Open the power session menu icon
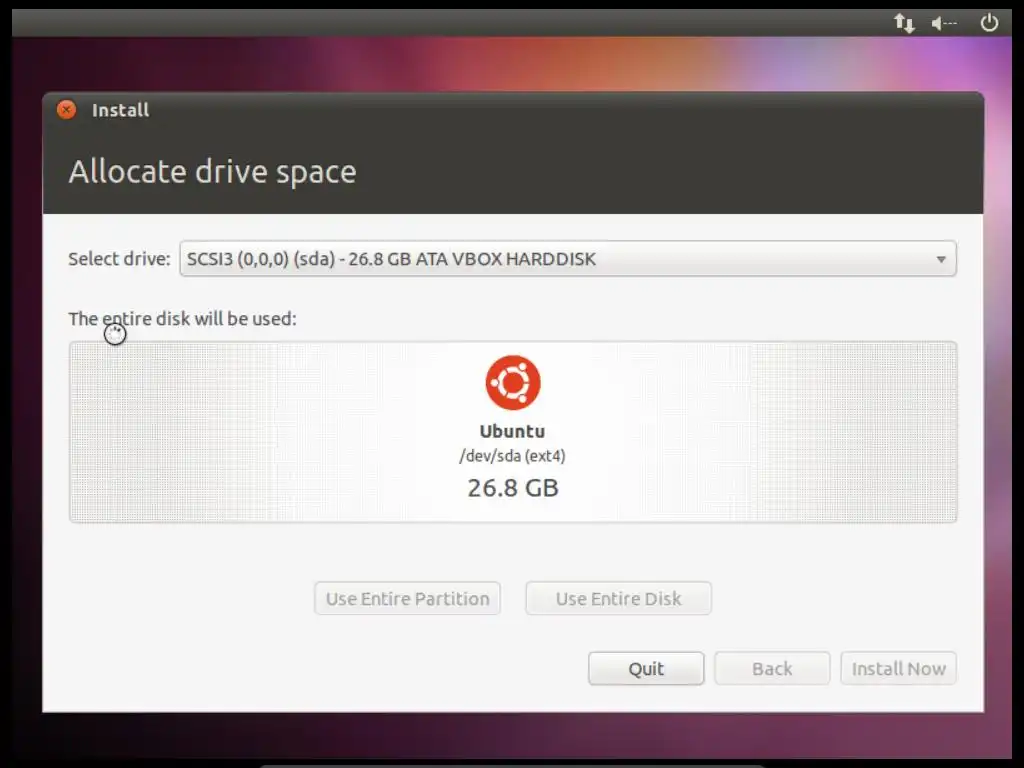This screenshot has height=768, width=1024. tap(989, 23)
